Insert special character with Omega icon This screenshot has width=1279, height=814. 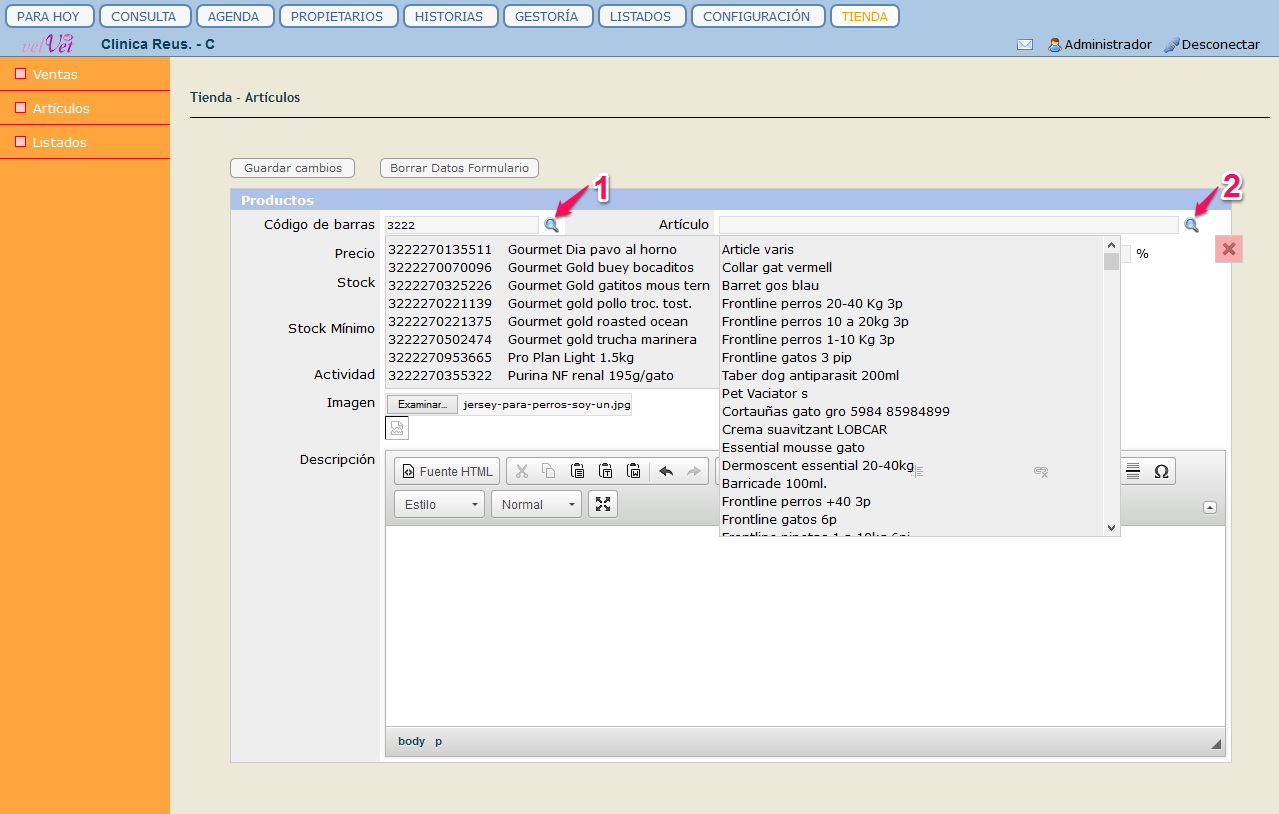pos(1161,471)
